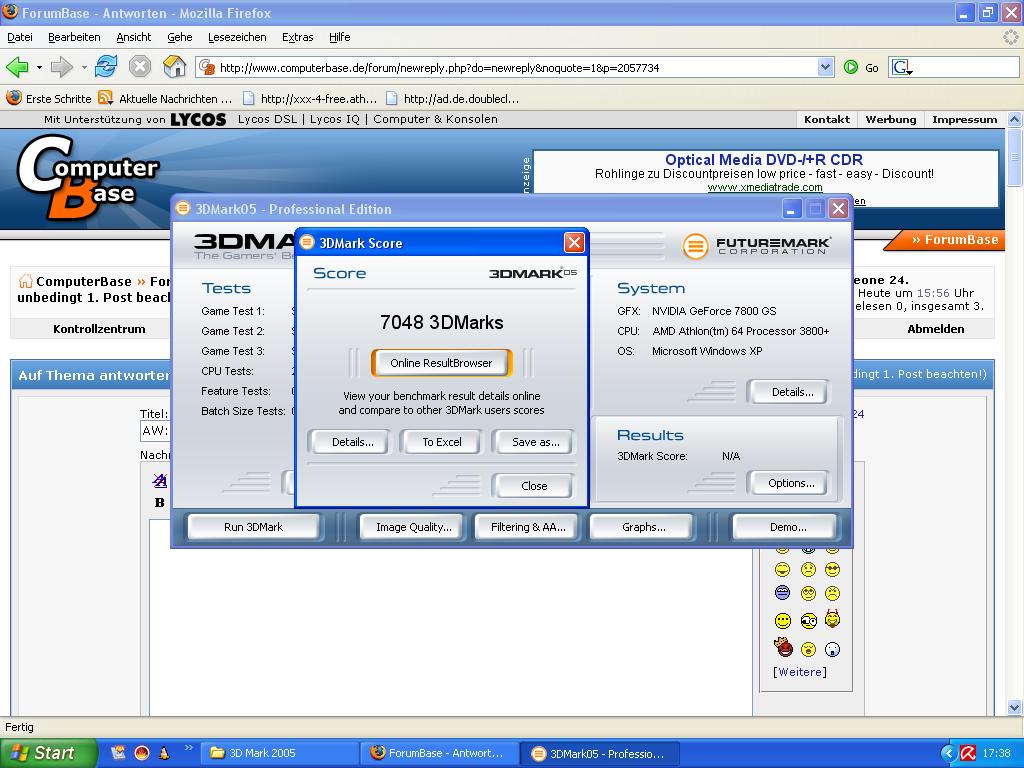Image resolution: width=1024 pixels, height=768 pixels.
Task: Click the Save as... button
Action: (x=536, y=442)
